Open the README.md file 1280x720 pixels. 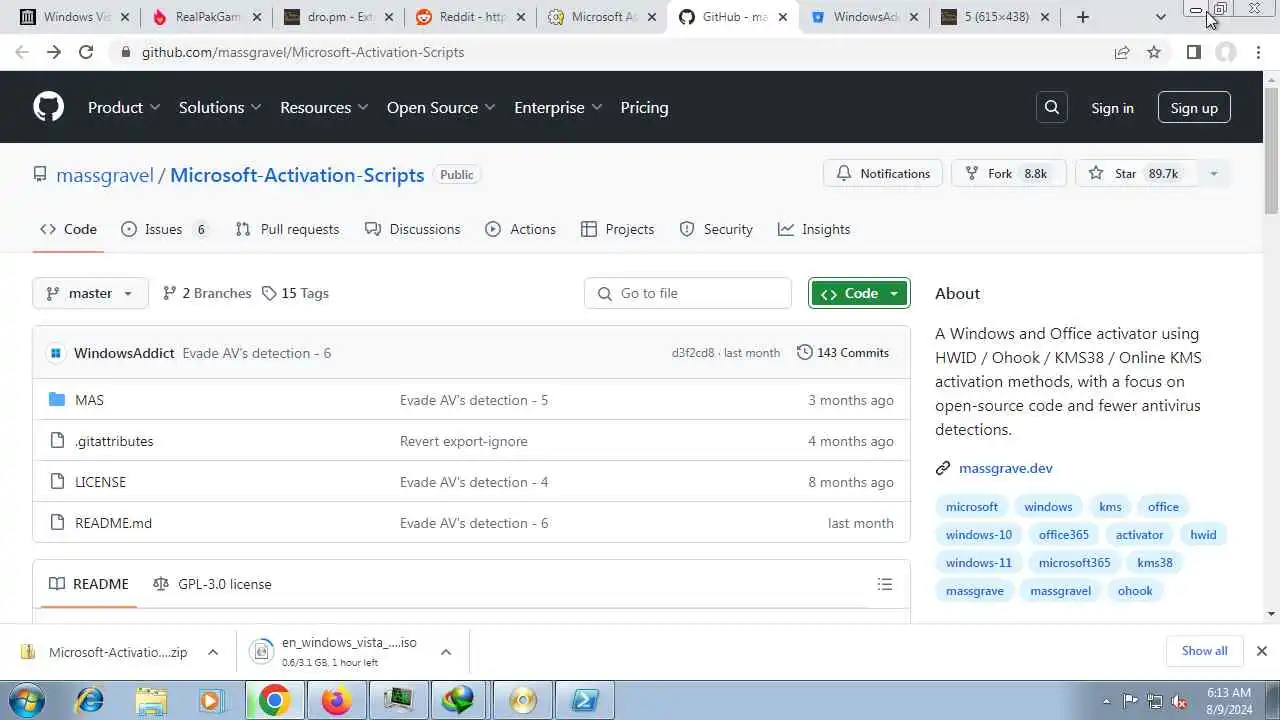(113, 523)
